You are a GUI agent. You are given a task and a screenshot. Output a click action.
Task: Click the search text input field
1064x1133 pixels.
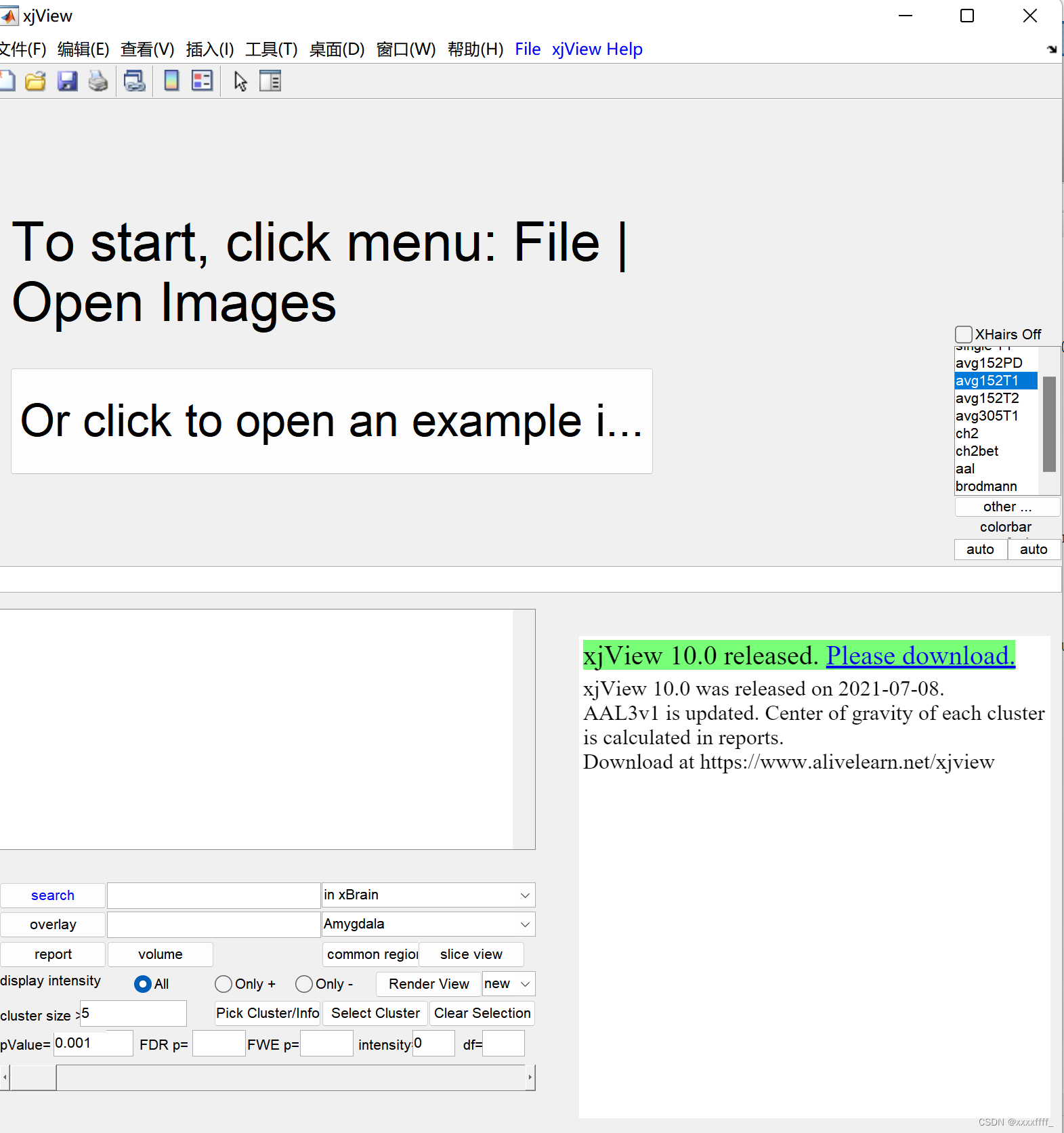(214, 895)
